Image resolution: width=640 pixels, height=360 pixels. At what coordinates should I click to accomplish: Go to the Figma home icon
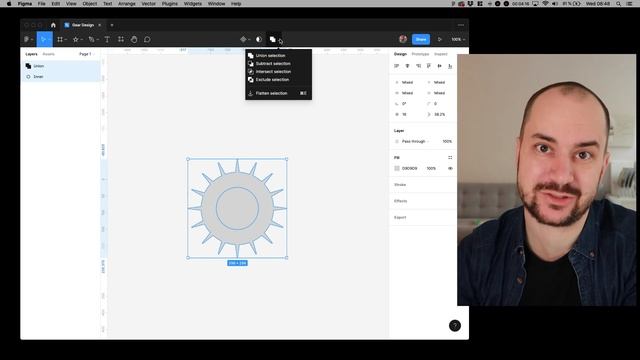point(53,25)
